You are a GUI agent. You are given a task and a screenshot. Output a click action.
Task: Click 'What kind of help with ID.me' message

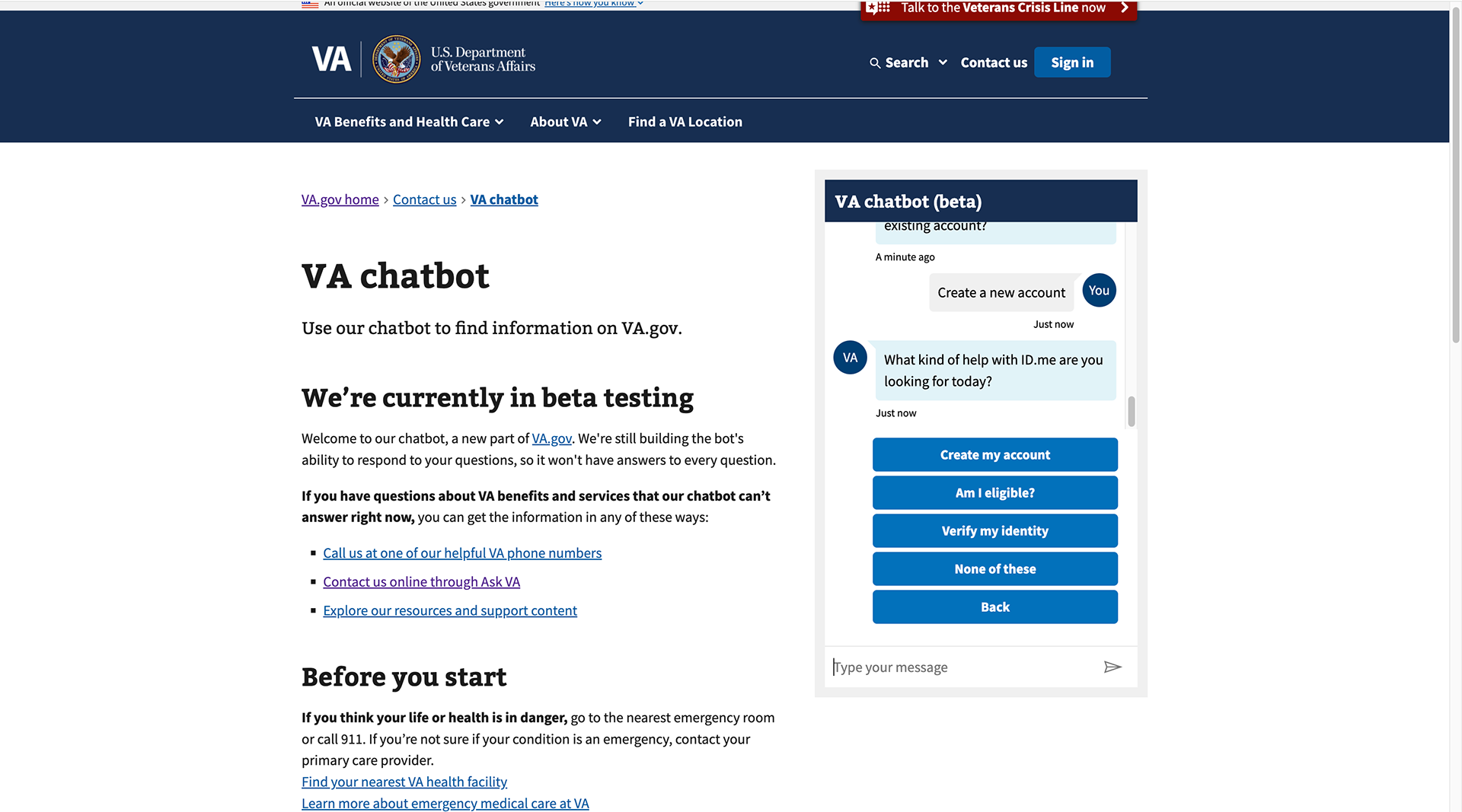coord(995,371)
